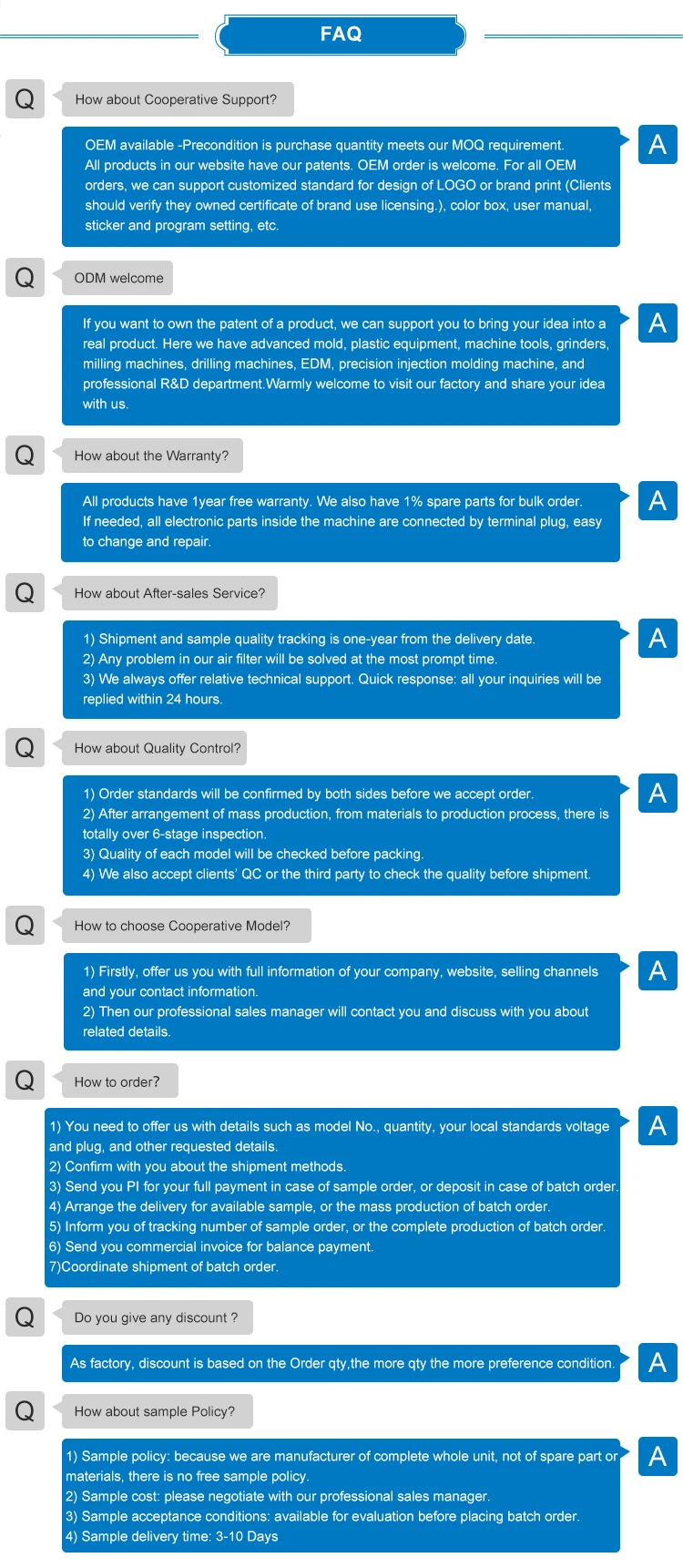Image resolution: width=683 pixels, height=1568 pixels.
Task: Expand the 'ODM welcome' question bubble
Action: (x=118, y=278)
